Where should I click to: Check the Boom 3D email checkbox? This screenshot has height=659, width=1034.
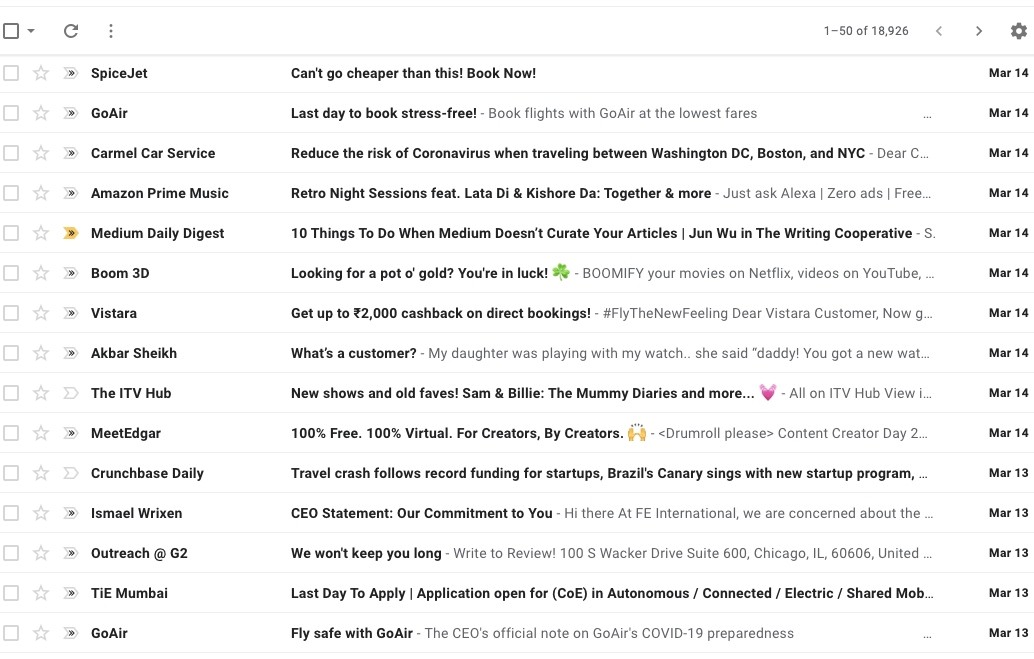click(x=11, y=273)
